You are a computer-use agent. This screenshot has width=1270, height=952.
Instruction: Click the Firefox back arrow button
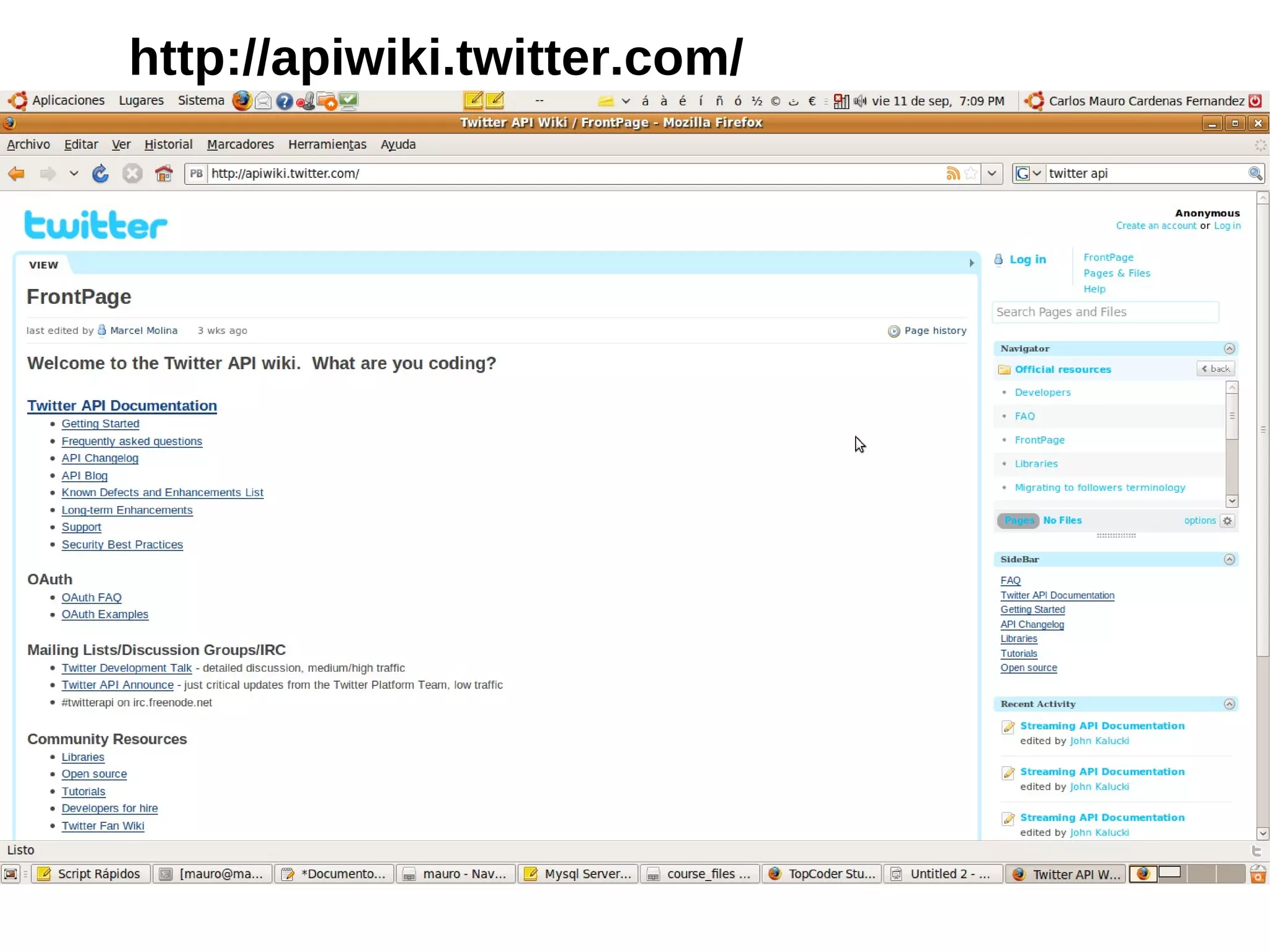(16, 174)
